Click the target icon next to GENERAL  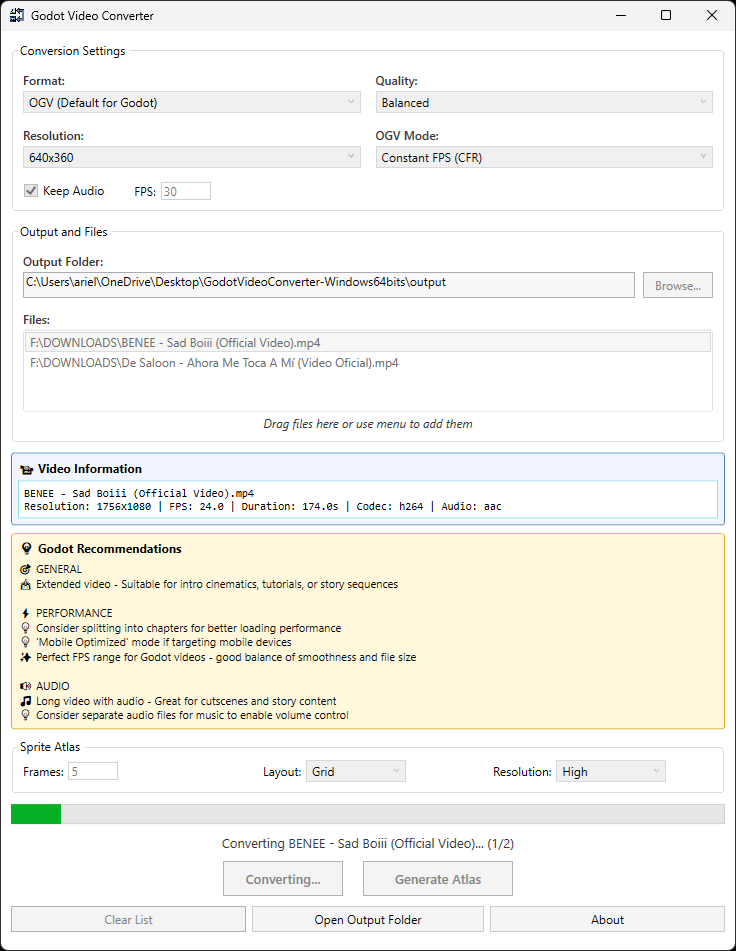tap(26, 569)
